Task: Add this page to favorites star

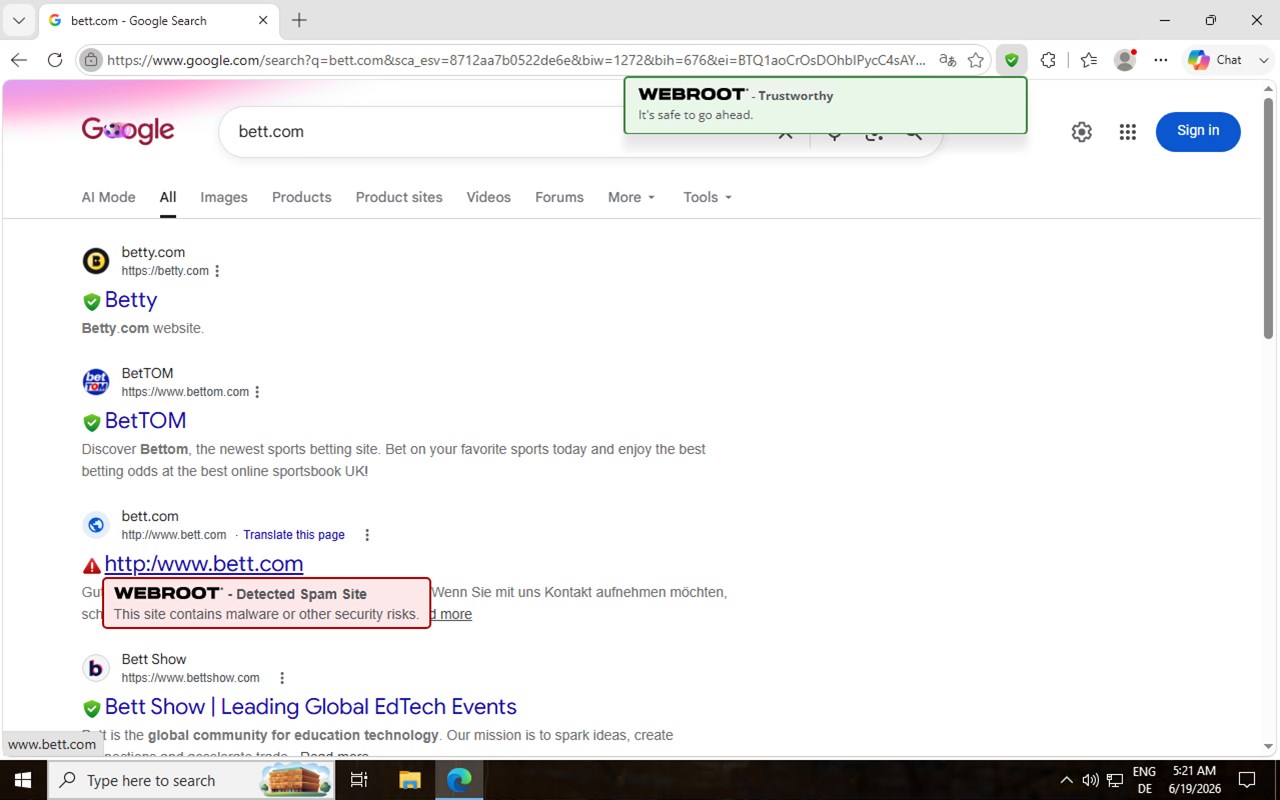Action: [x=976, y=60]
